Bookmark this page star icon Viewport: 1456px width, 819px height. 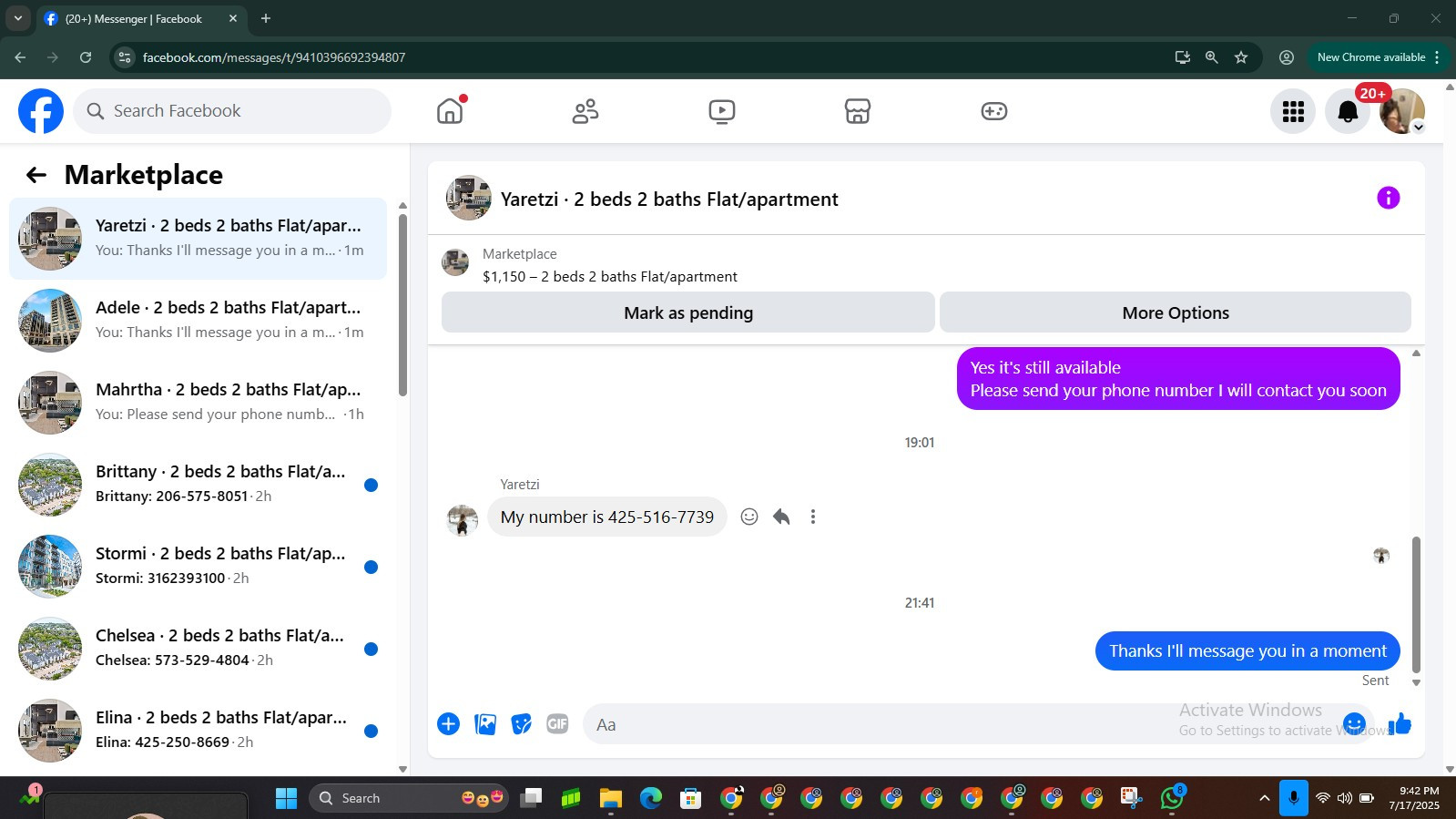[x=1241, y=57]
